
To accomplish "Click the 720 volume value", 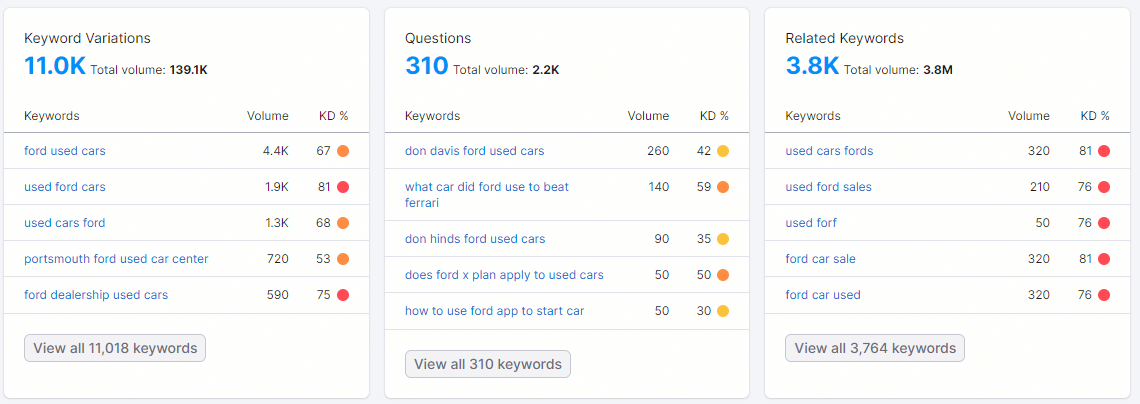I will pos(278,259).
